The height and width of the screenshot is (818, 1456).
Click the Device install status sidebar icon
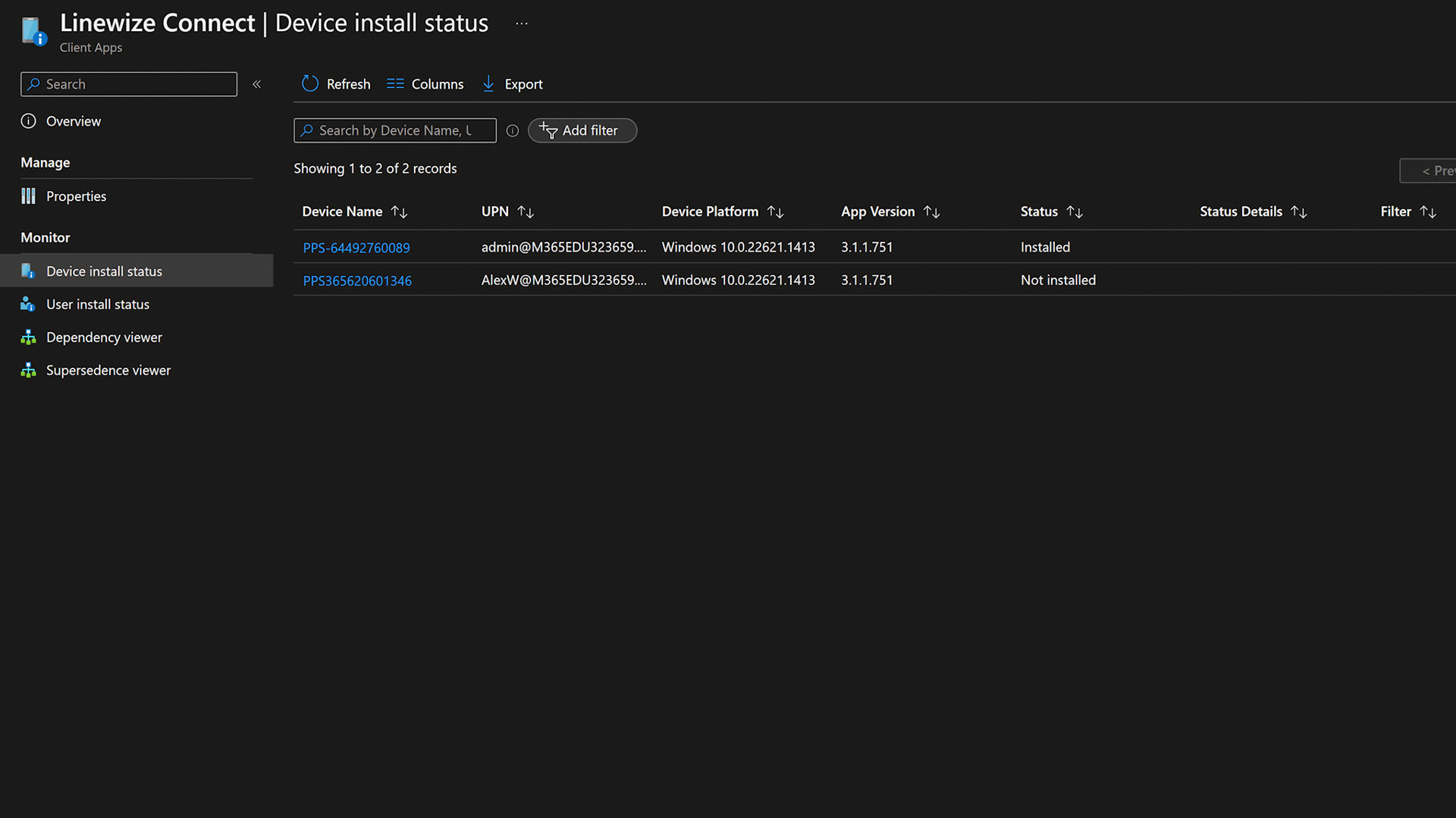point(28,271)
